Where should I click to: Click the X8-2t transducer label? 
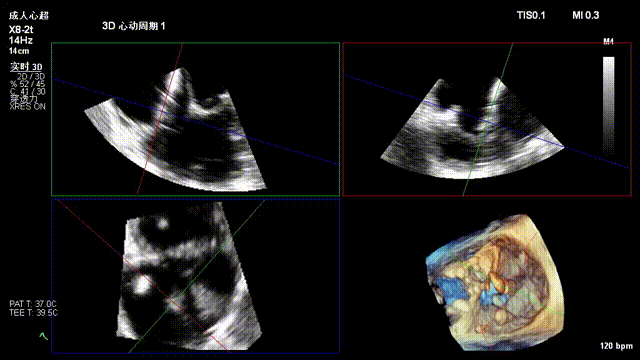click(21, 30)
